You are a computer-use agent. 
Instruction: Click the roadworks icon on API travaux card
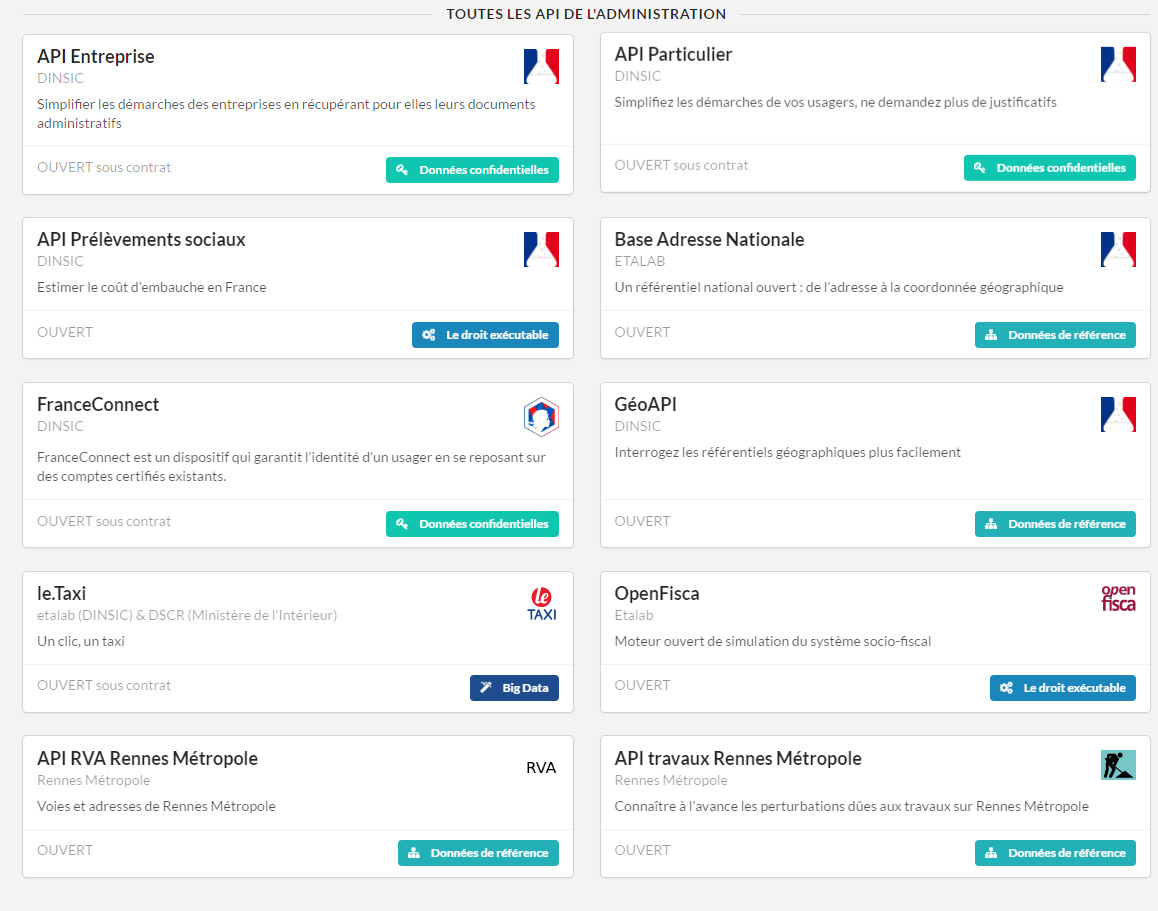tap(1118, 765)
